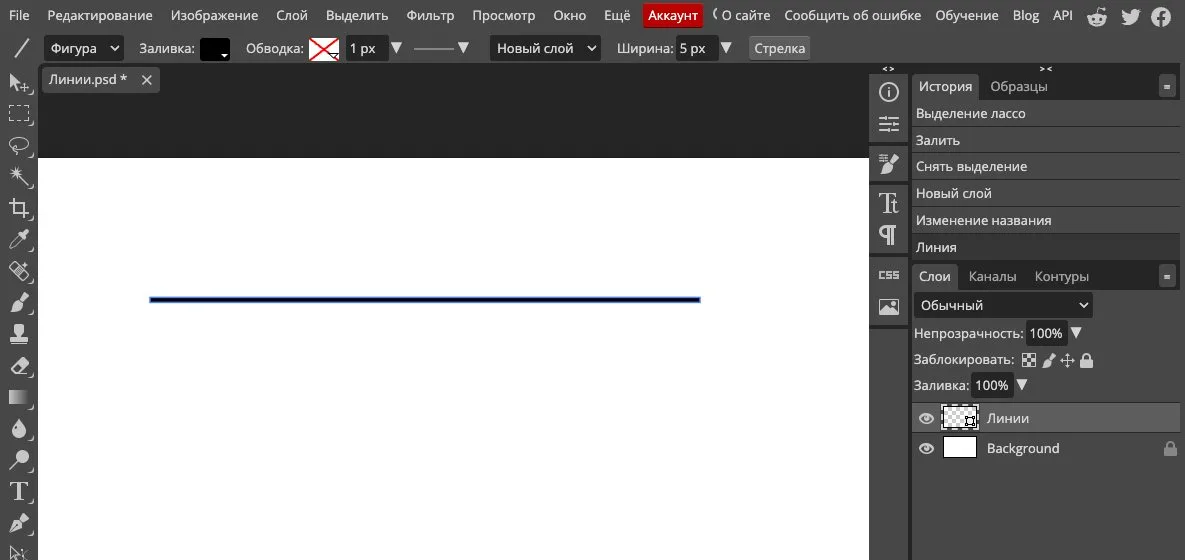The image size is (1185, 560).
Task: Click the Line tool icon in options bar
Action: tap(22, 48)
